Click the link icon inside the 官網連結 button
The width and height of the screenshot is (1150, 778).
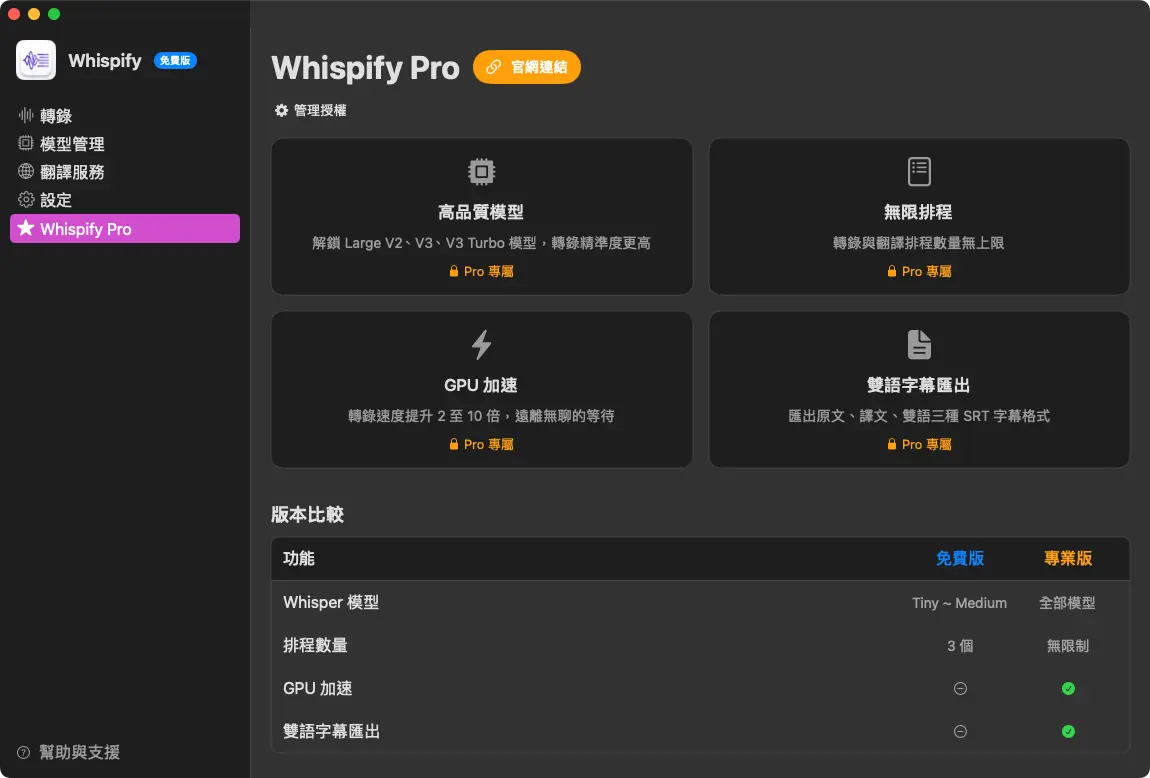click(492, 68)
